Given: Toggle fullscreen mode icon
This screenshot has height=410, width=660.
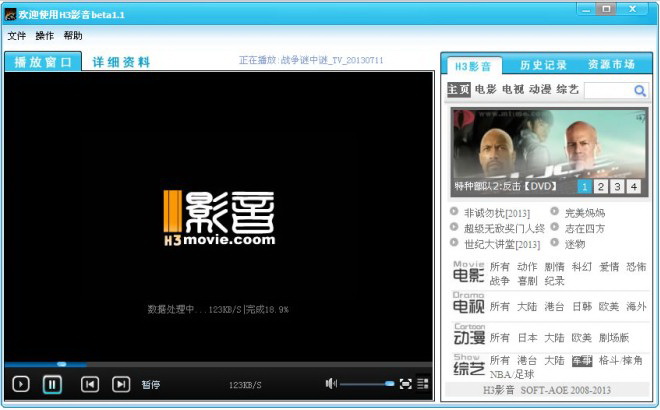Looking at the screenshot, I should coord(405,383).
